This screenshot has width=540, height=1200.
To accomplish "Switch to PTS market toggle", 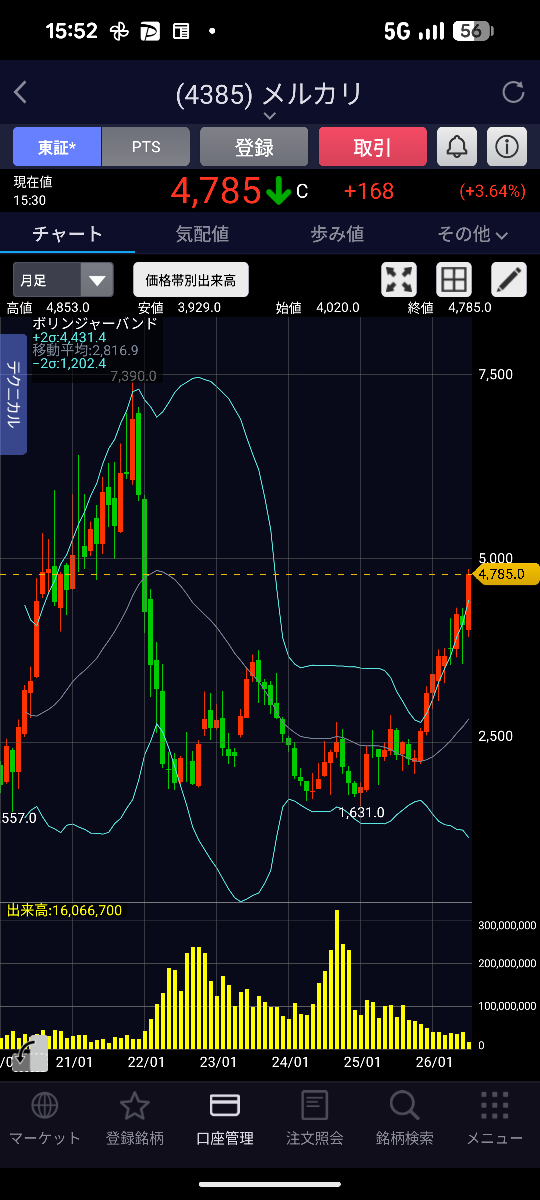I will (x=146, y=147).
